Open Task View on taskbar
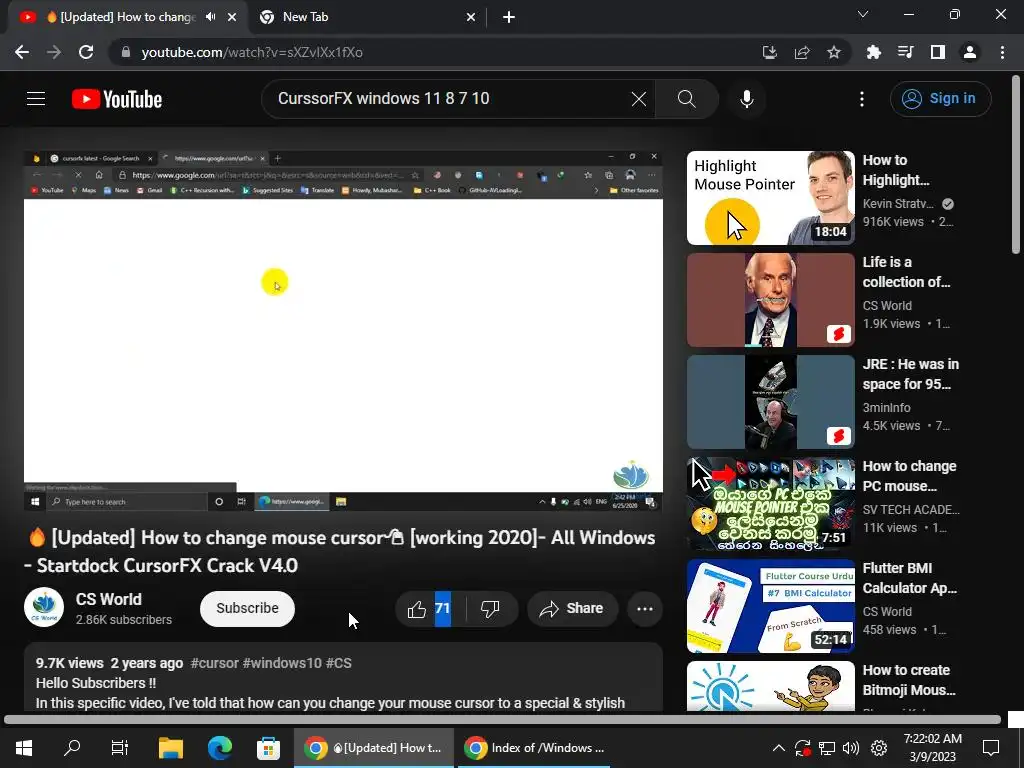Image resolution: width=1024 pixels, height=768 pixels. (x=120, y=748)
